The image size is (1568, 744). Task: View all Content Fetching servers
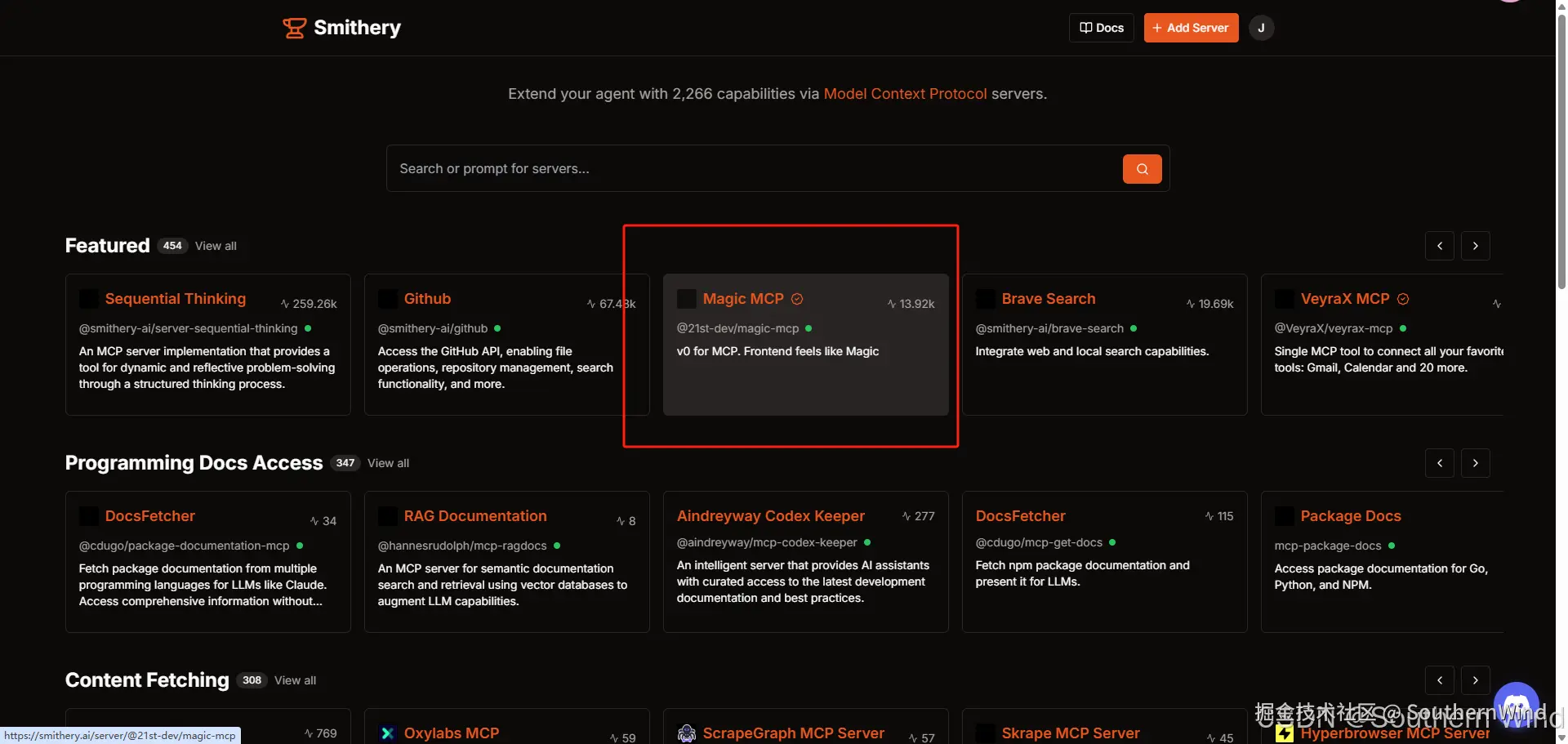tap(295, 680)
